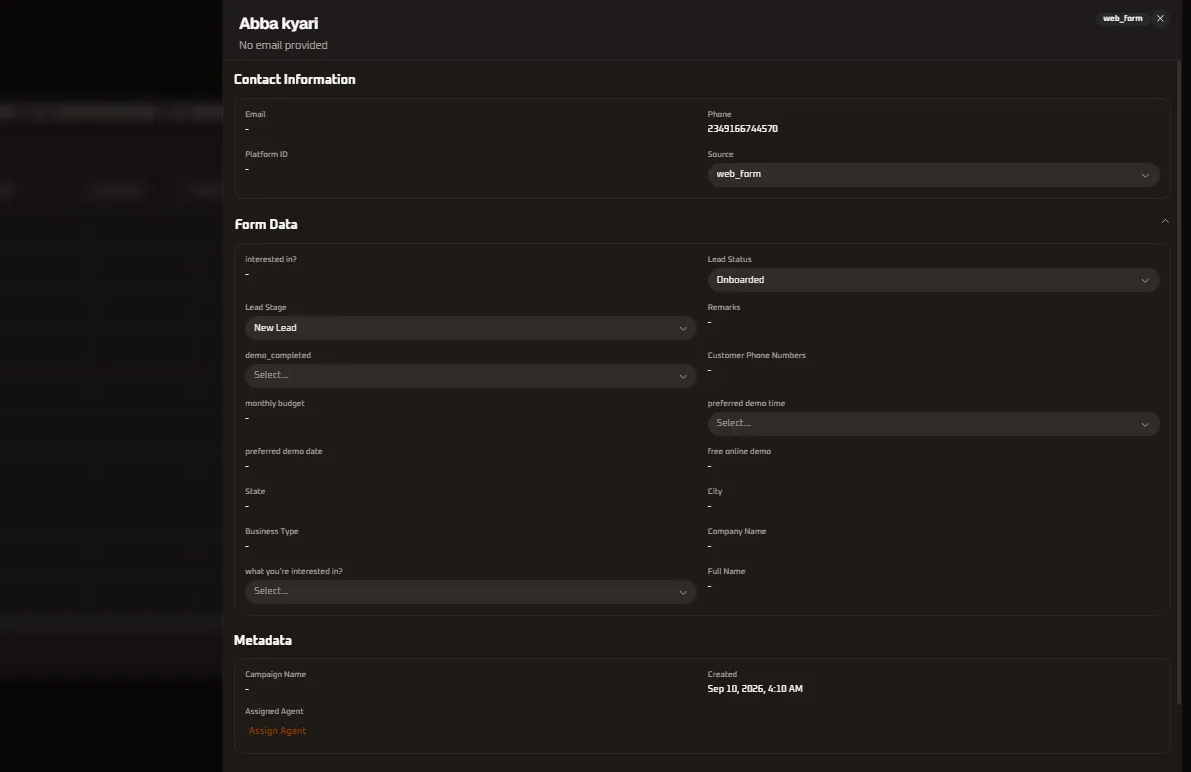This screenshot has width=1191, height=772.
Task: Click the Remarks field label
Action: point(723,308)
